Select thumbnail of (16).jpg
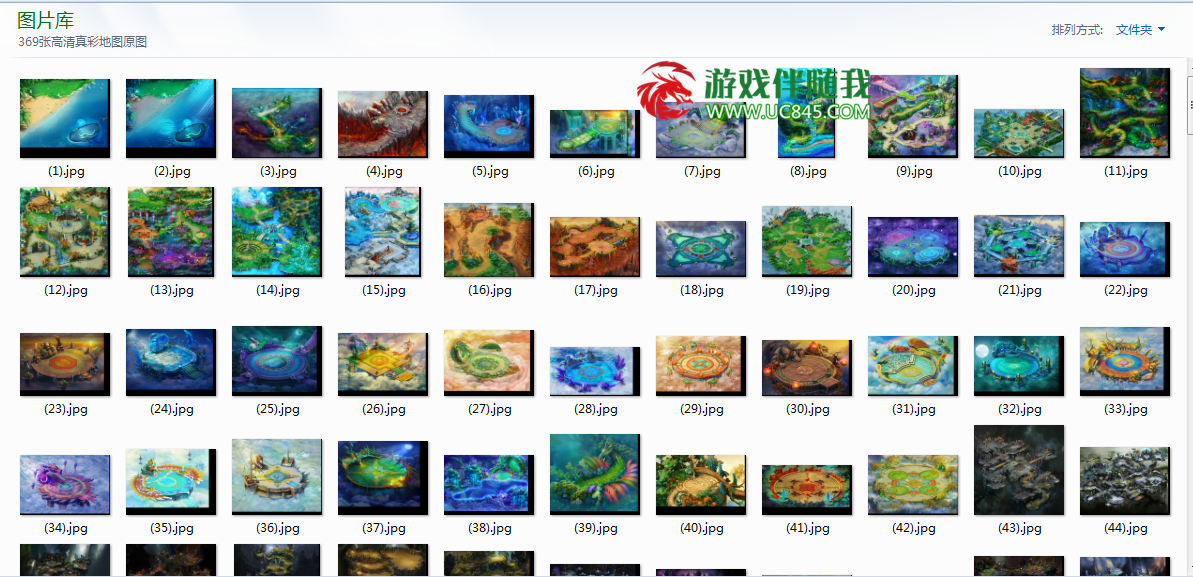This screenshot has width=1193, height=577. pyautogui.click(x=489, y=240)
